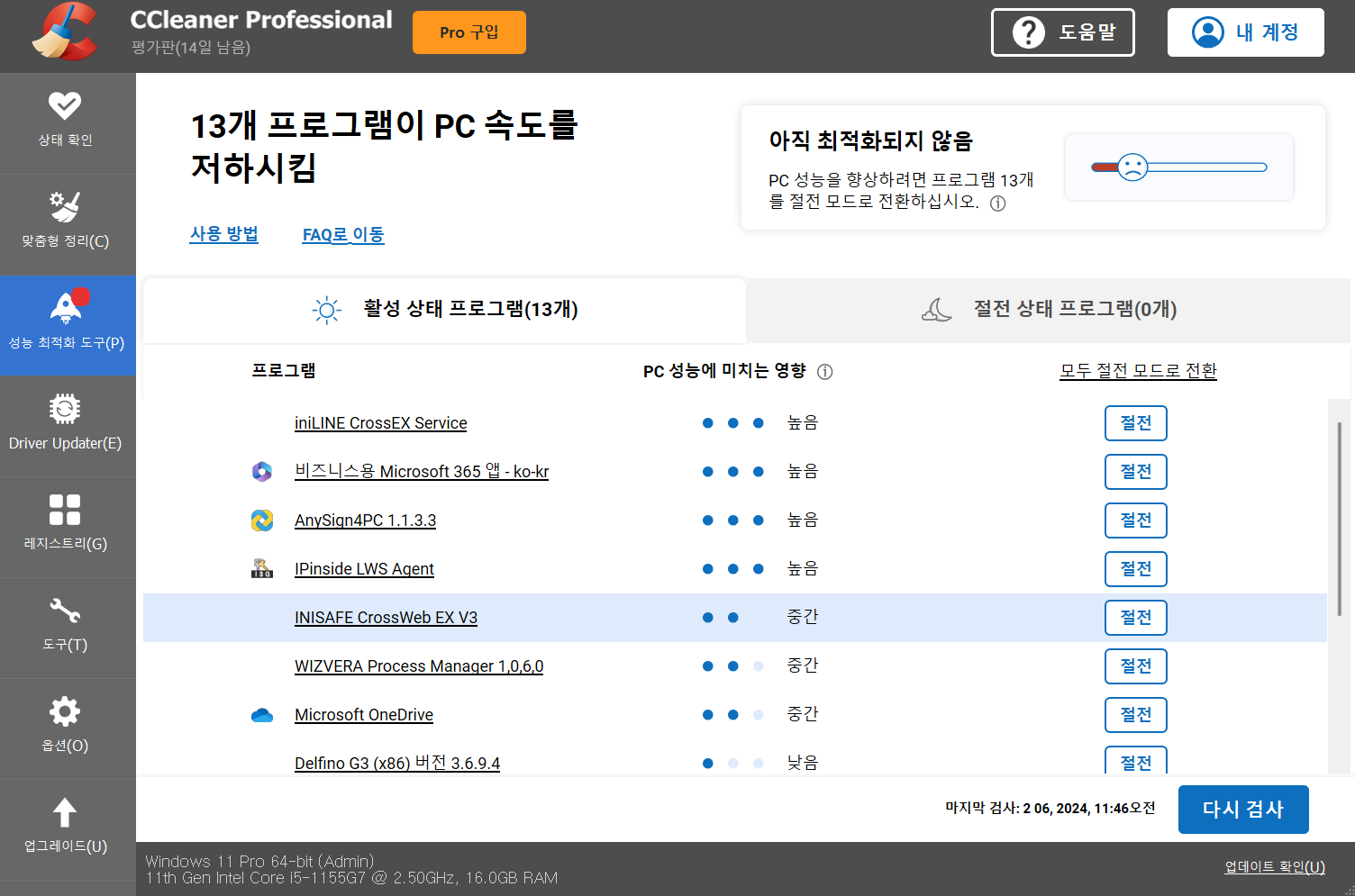Image resolution: width=1355 pixels, height=896 pixels.
Task: Click the AnySign4PC program icon
Action: (262, 520)
